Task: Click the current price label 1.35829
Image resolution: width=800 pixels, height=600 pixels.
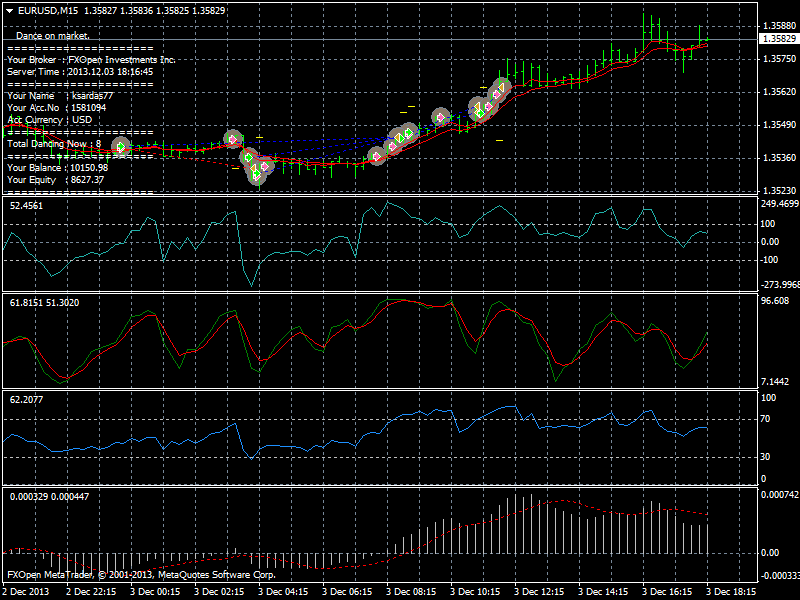Action: tap(779, 39)
